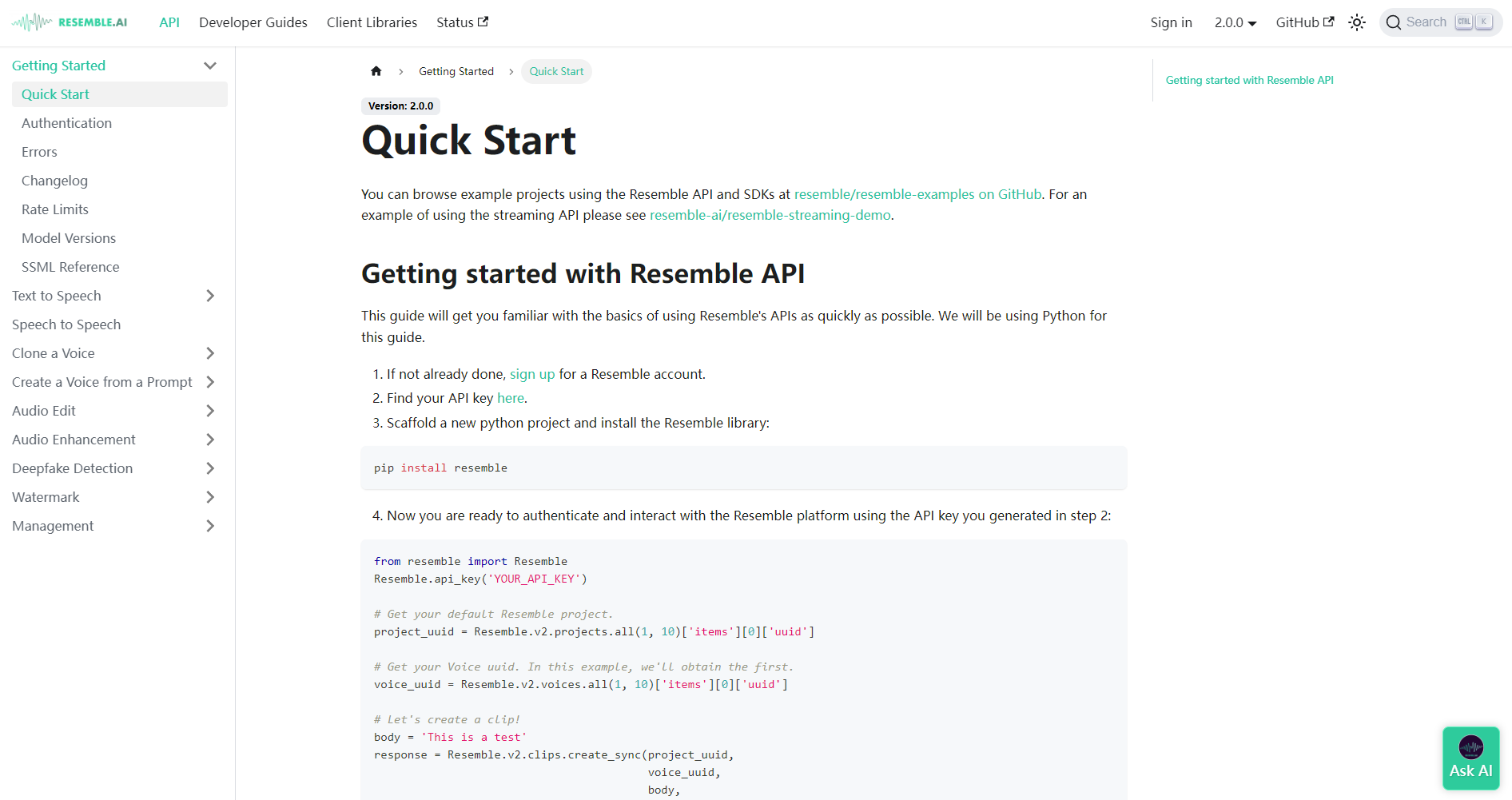
Task: Click the Sign in link
Action: [1171, 22]
